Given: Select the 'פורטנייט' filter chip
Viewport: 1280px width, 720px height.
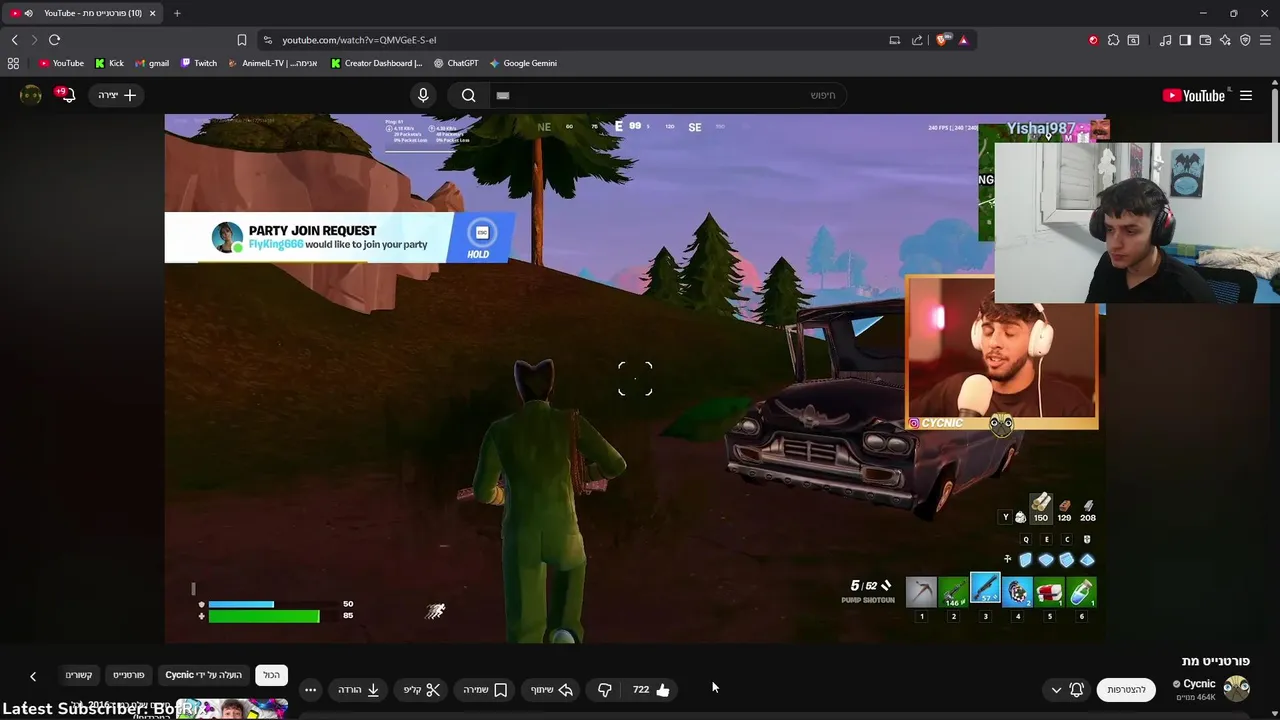Looking at the screenshot, I should 128,675.
